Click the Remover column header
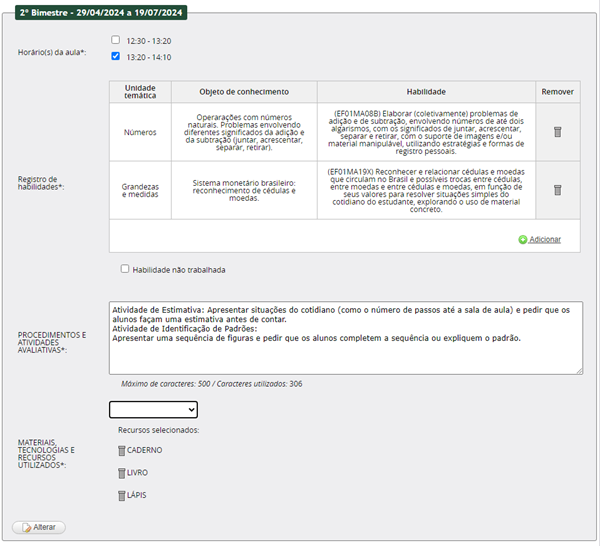Image resolution: width=600 pixels, height=546 pixels. coord(557,91)
